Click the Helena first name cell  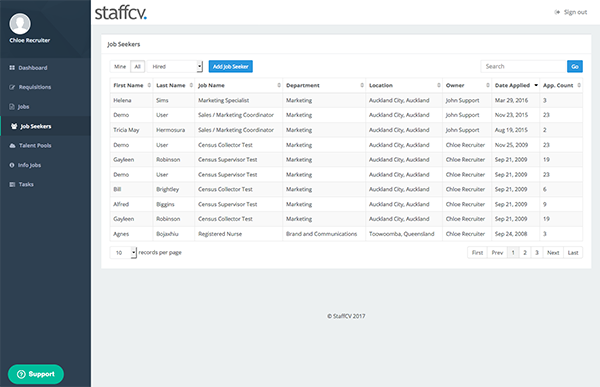(131, 100)
